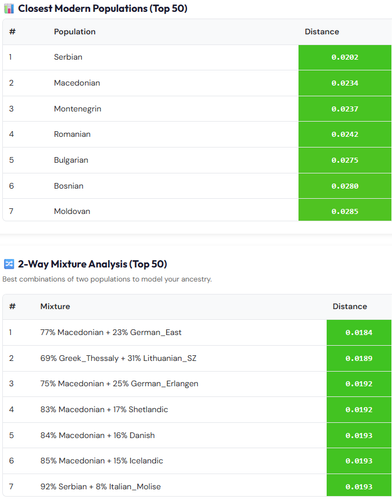The height and width of the screenshot is (500, 392).
Task: Click the Population column header
Action: coord(75,32)
